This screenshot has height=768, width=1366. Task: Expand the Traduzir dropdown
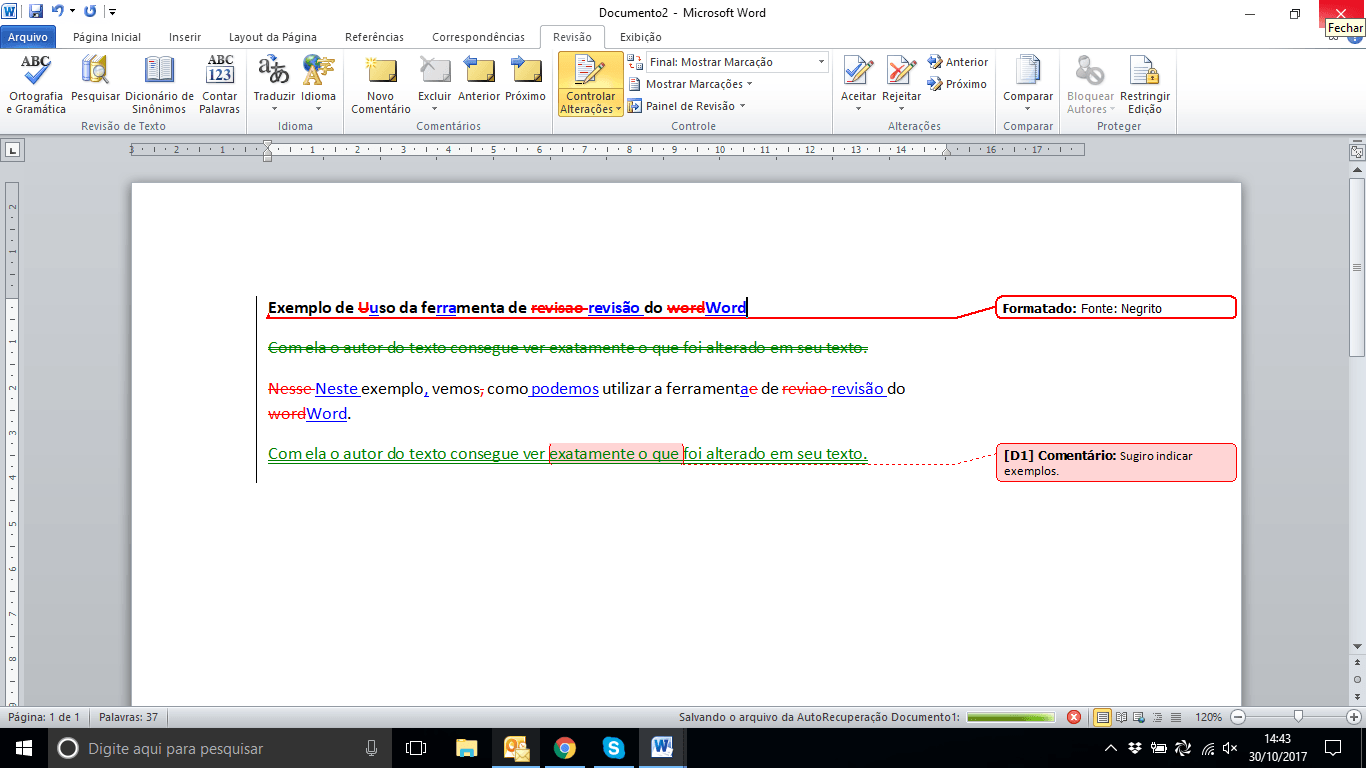pos(274,108)
